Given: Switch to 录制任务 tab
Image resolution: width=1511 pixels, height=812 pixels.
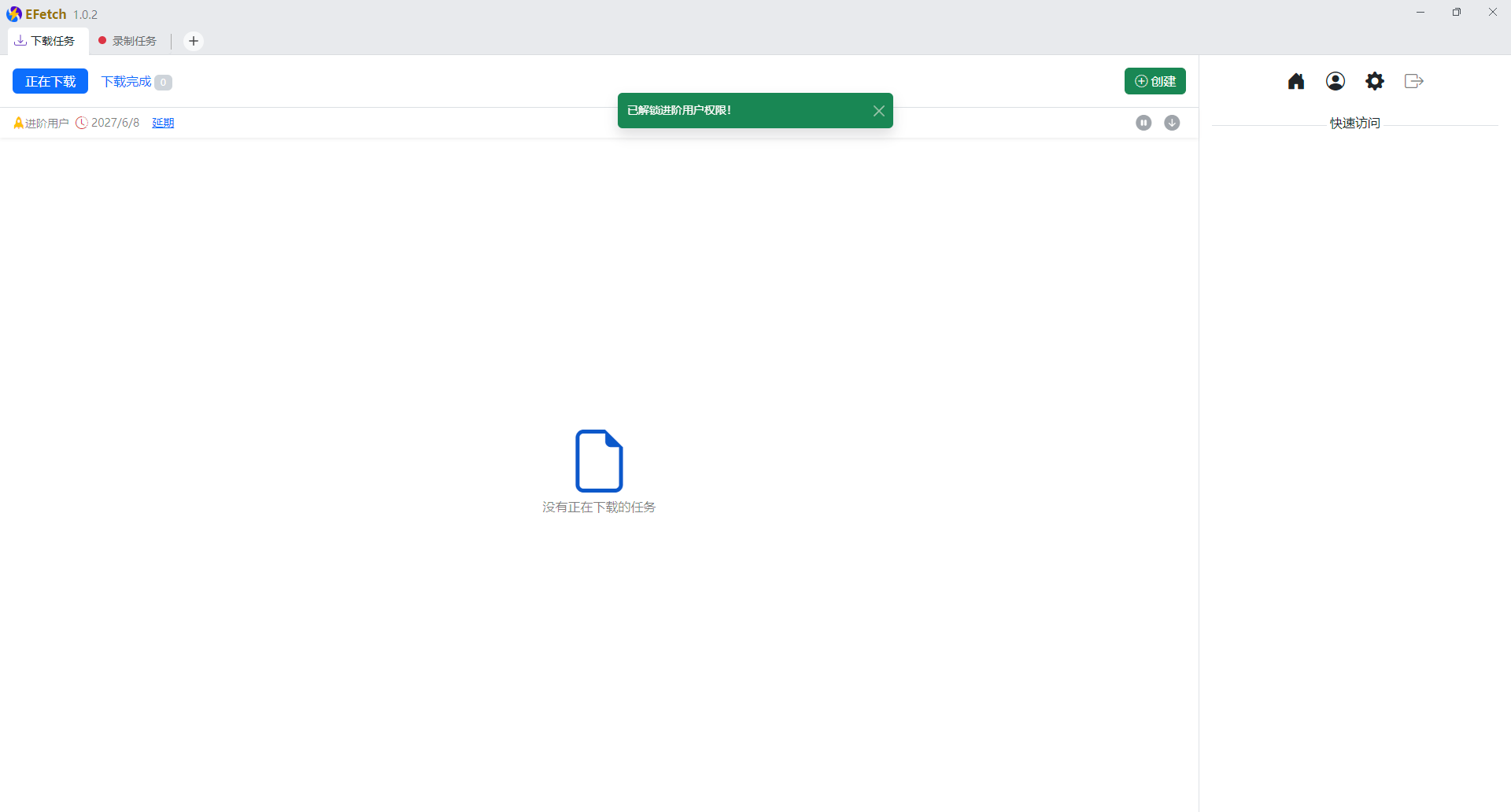Looking at the screenshot, I should pos(127,41).
